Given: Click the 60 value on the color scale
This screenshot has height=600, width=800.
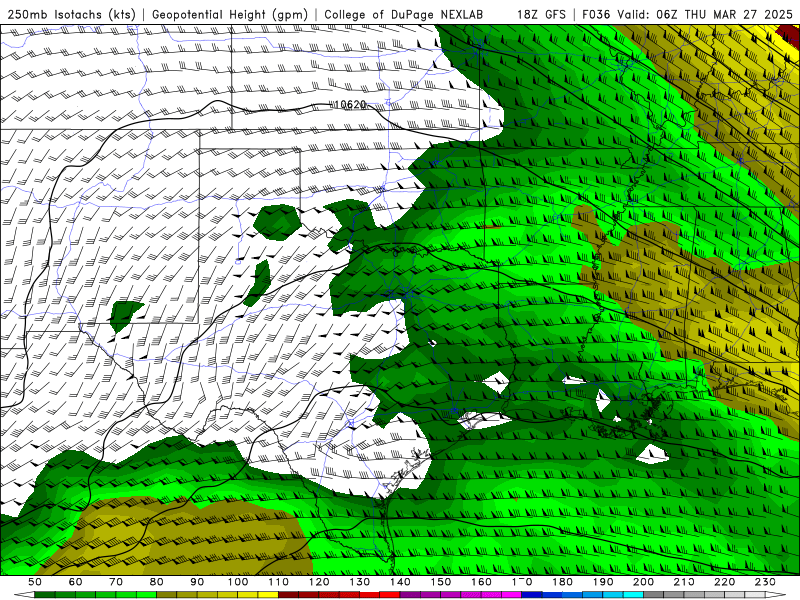Looking at the screenshot, I should (76, 582).
